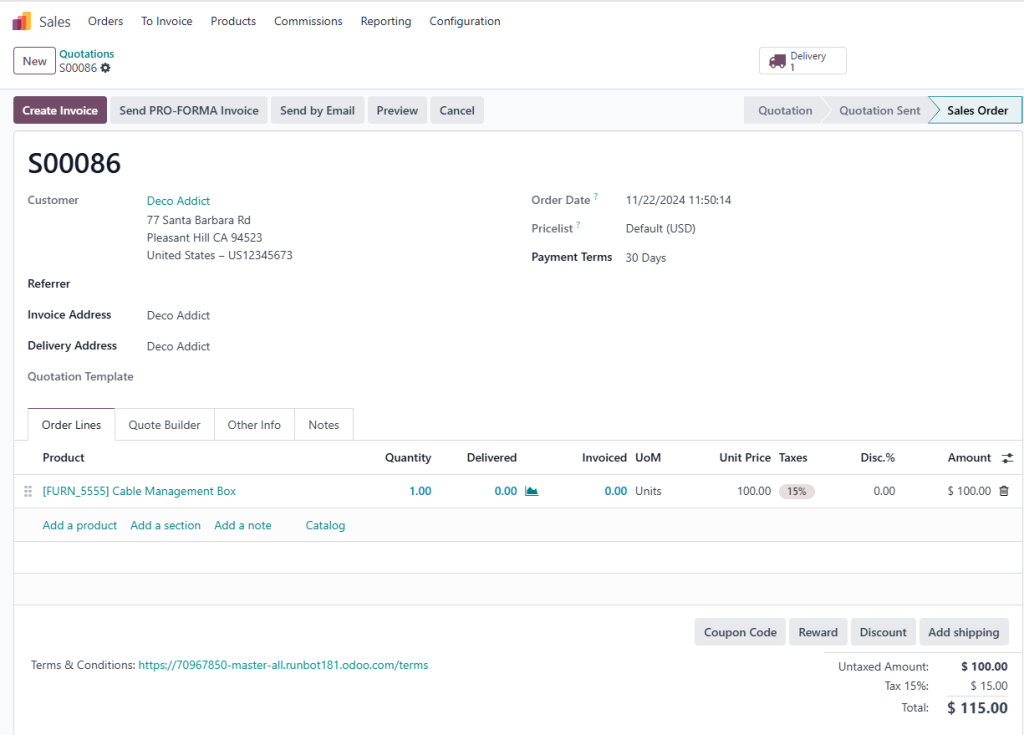The height and width of the screenshot is (735, 1024).
Task: Click the Untaxed Amount $ 100.00 value
Action: coord(984,666)
